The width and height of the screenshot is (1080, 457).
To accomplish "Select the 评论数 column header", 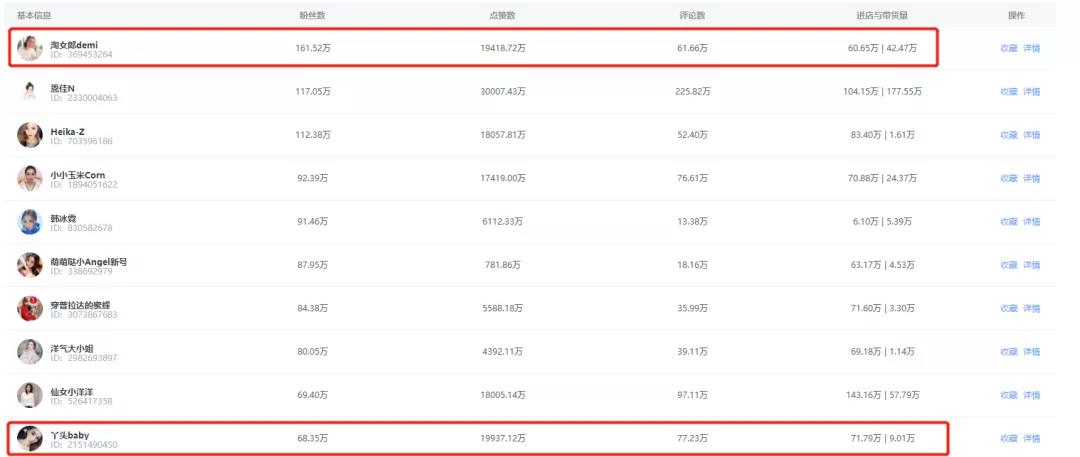I will [692, 15].
